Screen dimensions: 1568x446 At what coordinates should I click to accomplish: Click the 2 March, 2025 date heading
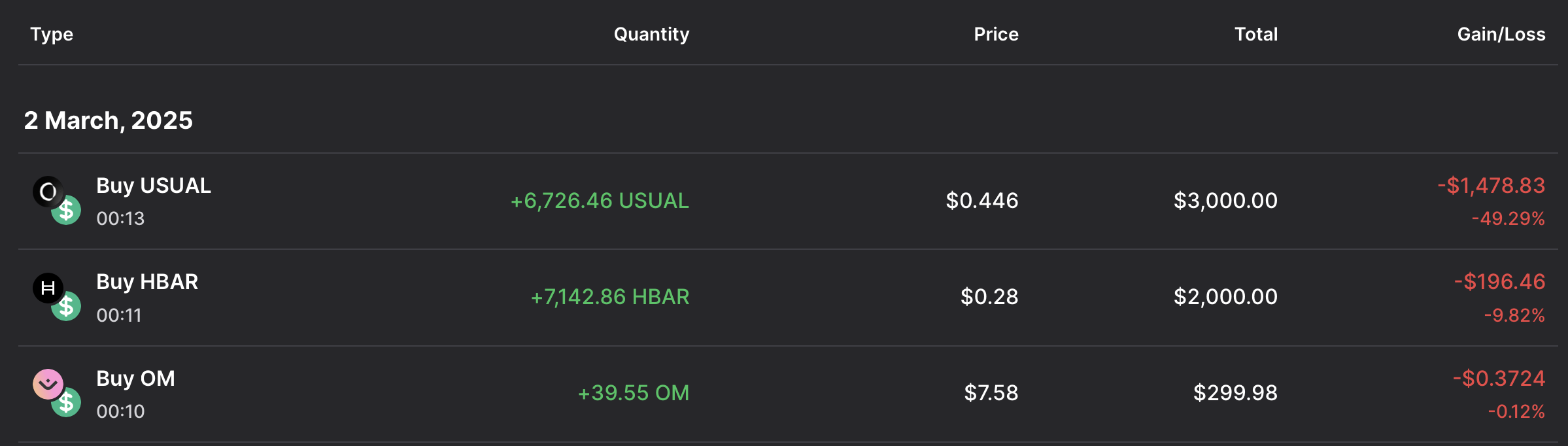tap(109, 120)
